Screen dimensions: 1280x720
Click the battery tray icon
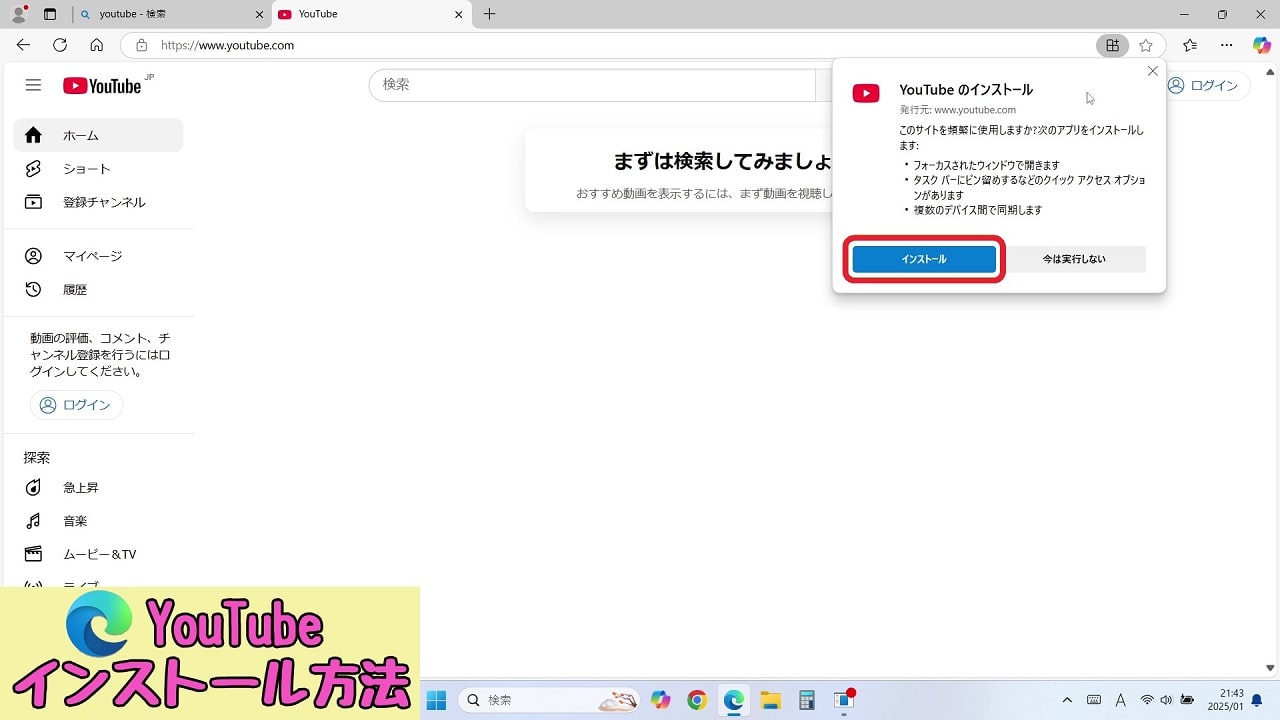click(x=1187, y=700)
